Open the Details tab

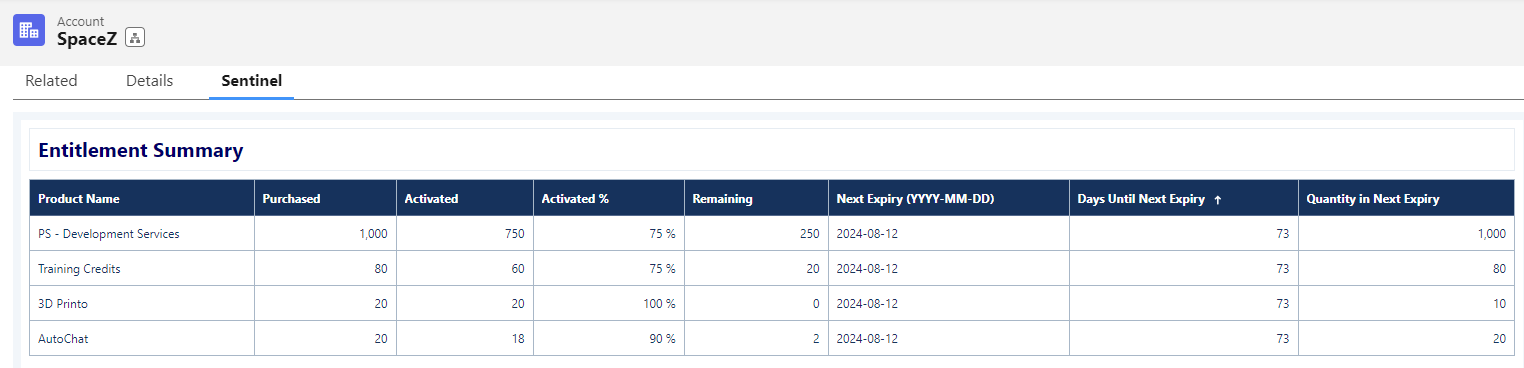pyautogui.click(x=150, y=81)
